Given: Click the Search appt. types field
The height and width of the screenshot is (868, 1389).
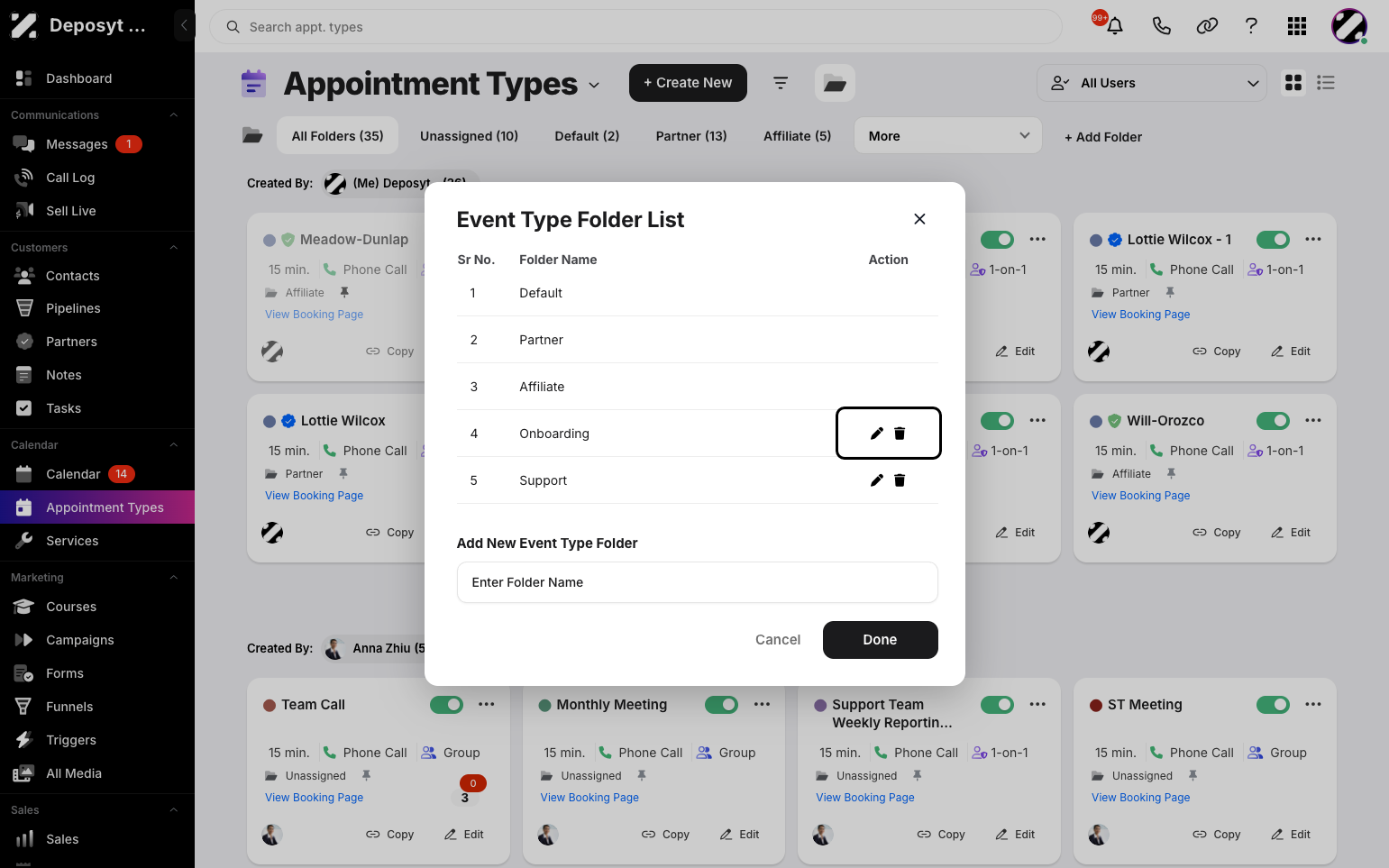Looking at the screenshot, I should (636, 27).
